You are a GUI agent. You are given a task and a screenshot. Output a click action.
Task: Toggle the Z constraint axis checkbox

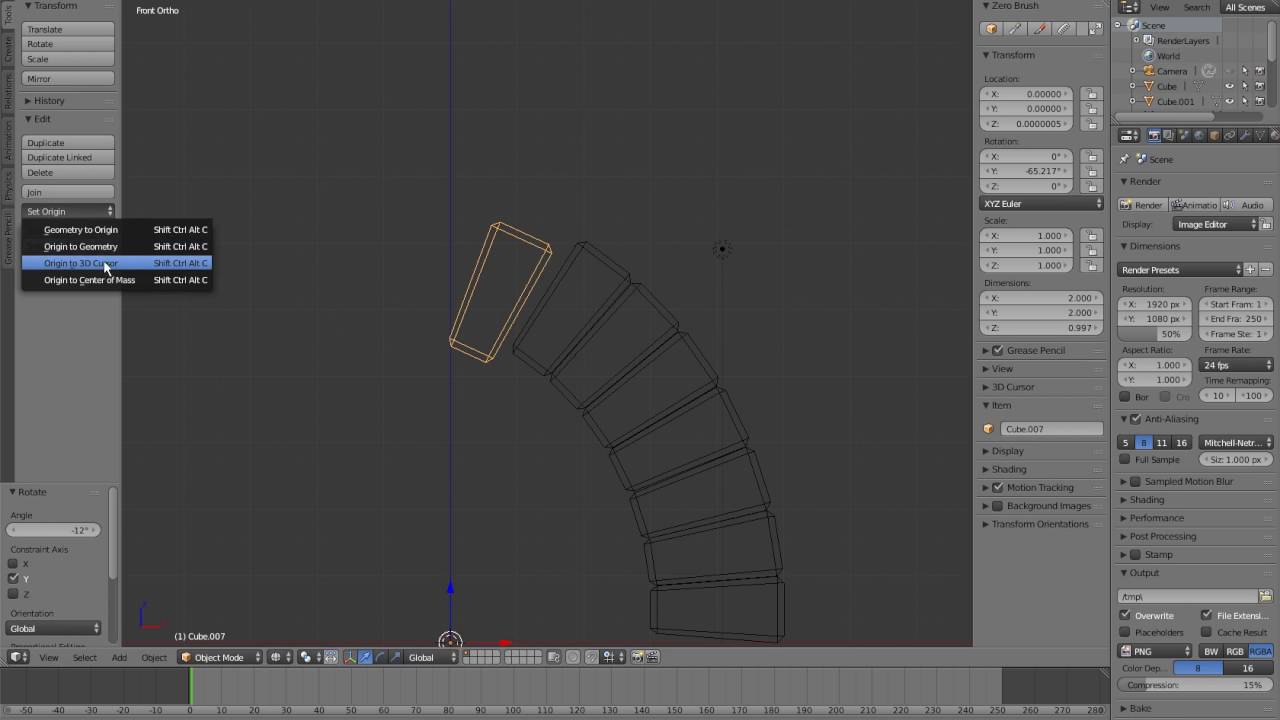13,594
